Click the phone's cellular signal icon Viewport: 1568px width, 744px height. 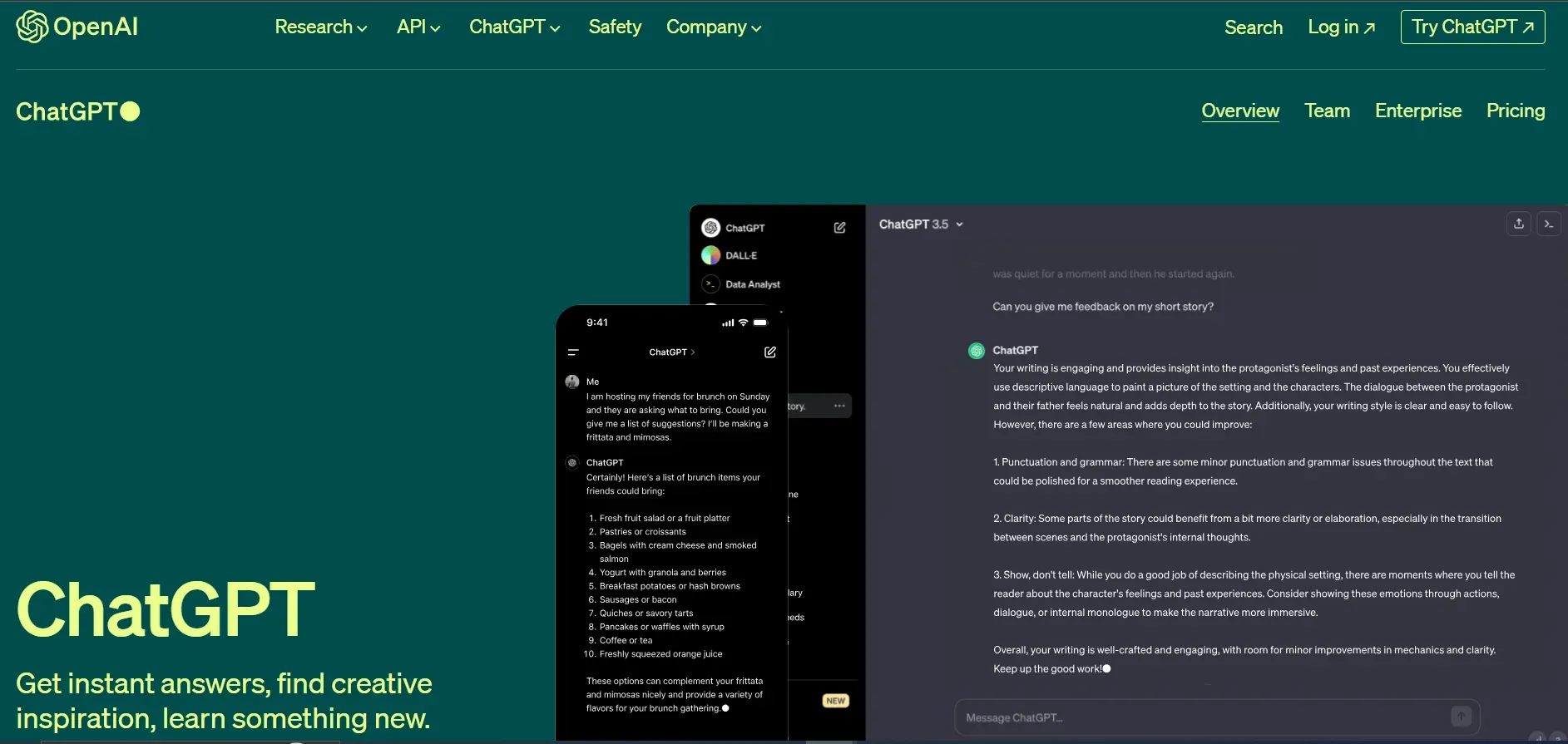pyautogui.click(x=728, y=323)
